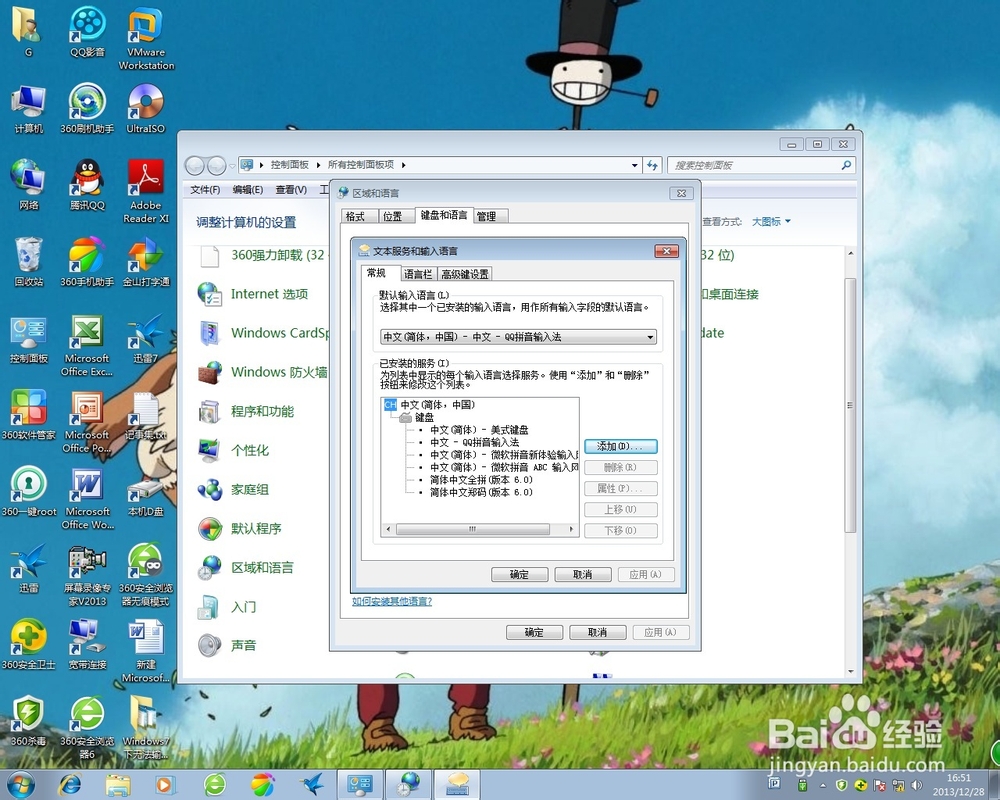The height and width of the screenshot is (800, 1000).
Task: Open 查看(V) menu in Control Panel
Action: pos(291,189)
